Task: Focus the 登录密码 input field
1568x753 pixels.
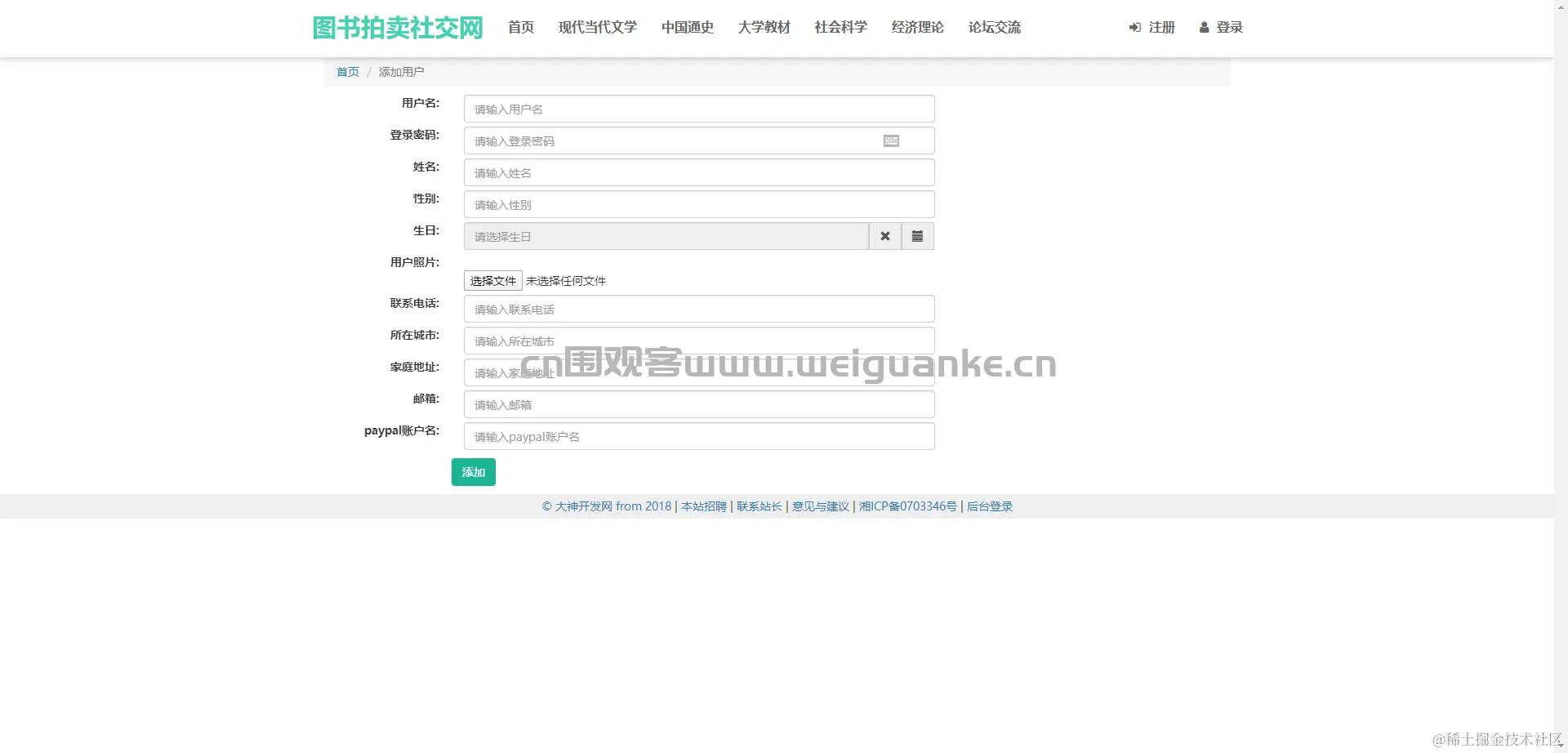Action: (x=699, y=140)
